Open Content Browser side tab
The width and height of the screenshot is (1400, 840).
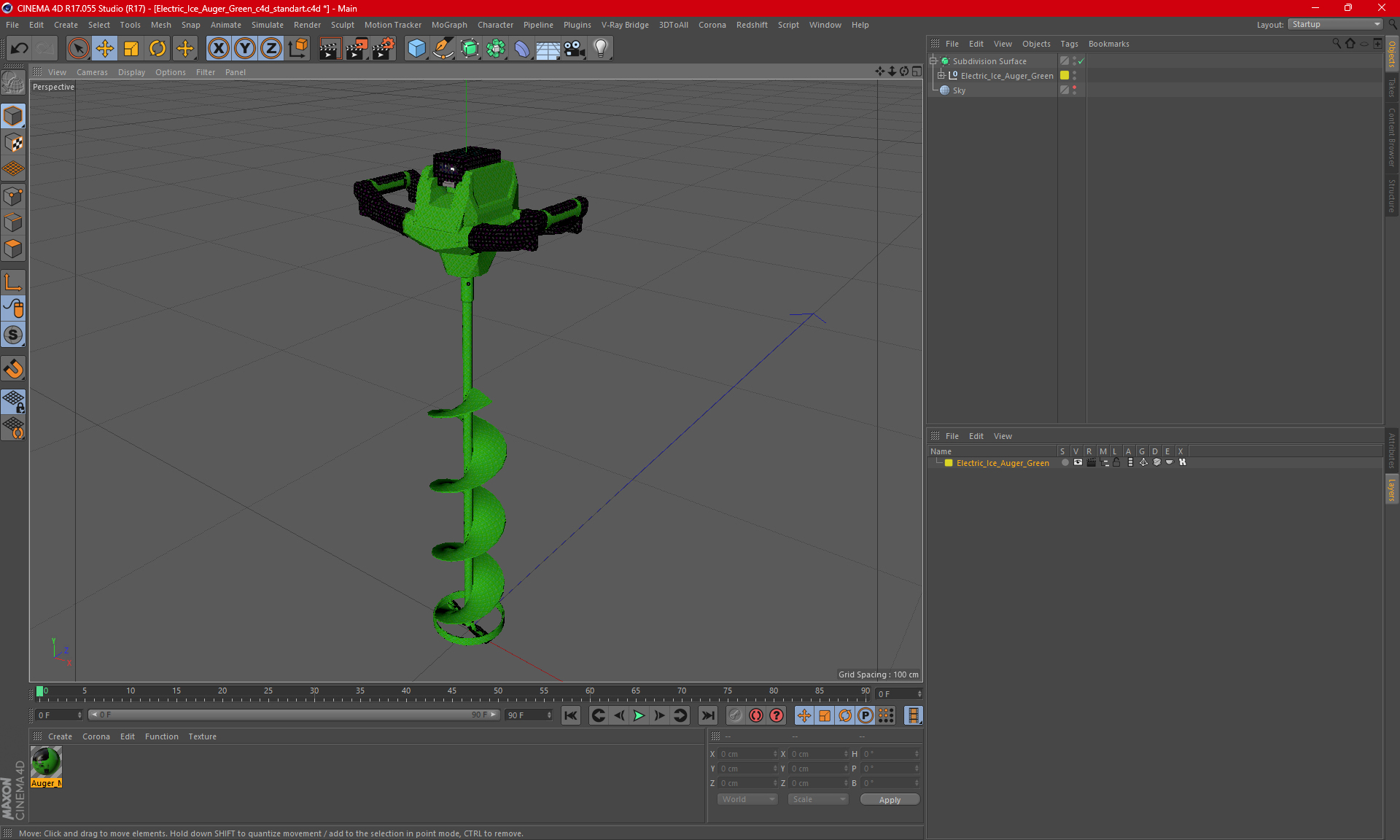click(1392, 137)
